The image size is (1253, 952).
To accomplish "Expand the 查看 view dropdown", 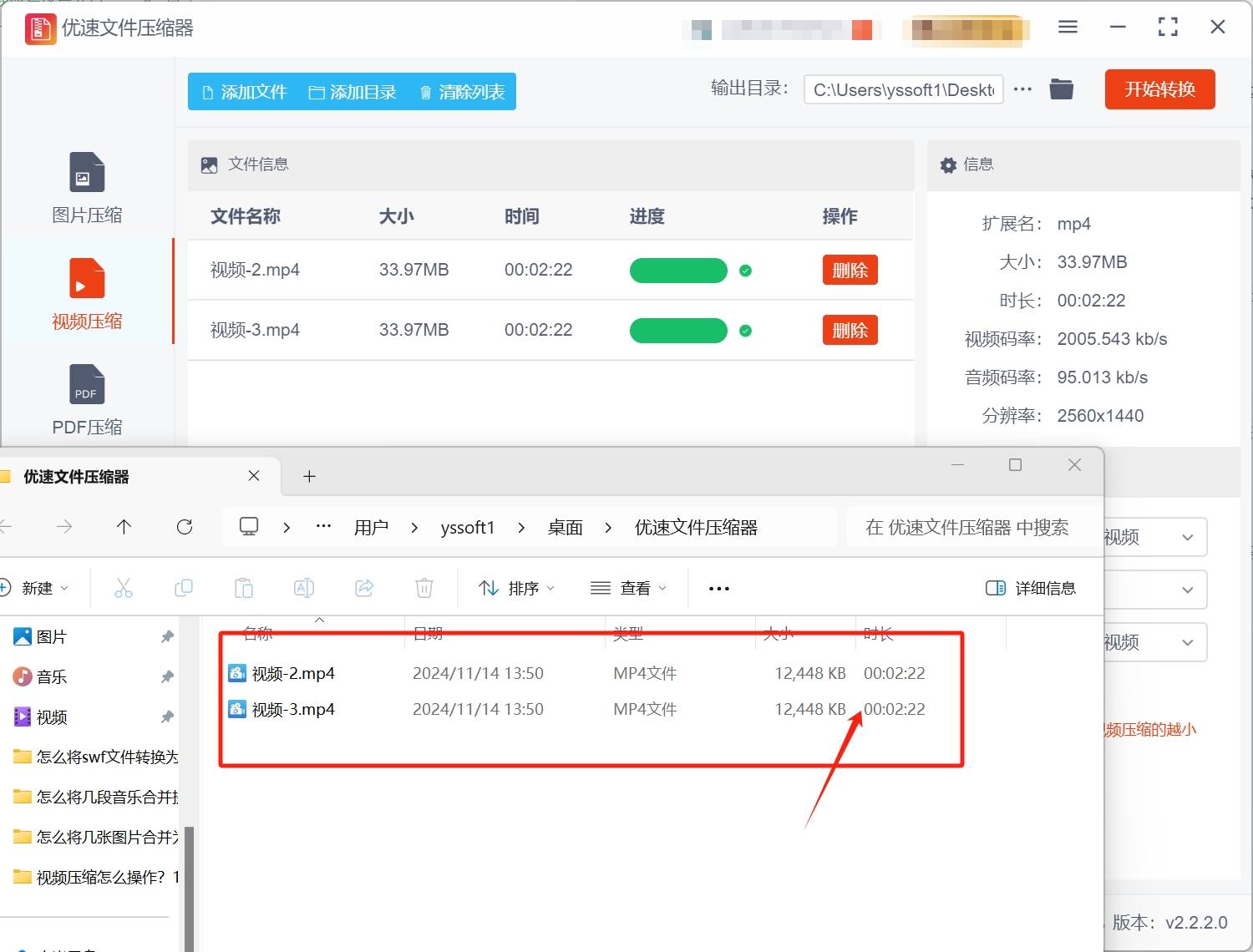I will pyautogui.click(x=628, y=589).
